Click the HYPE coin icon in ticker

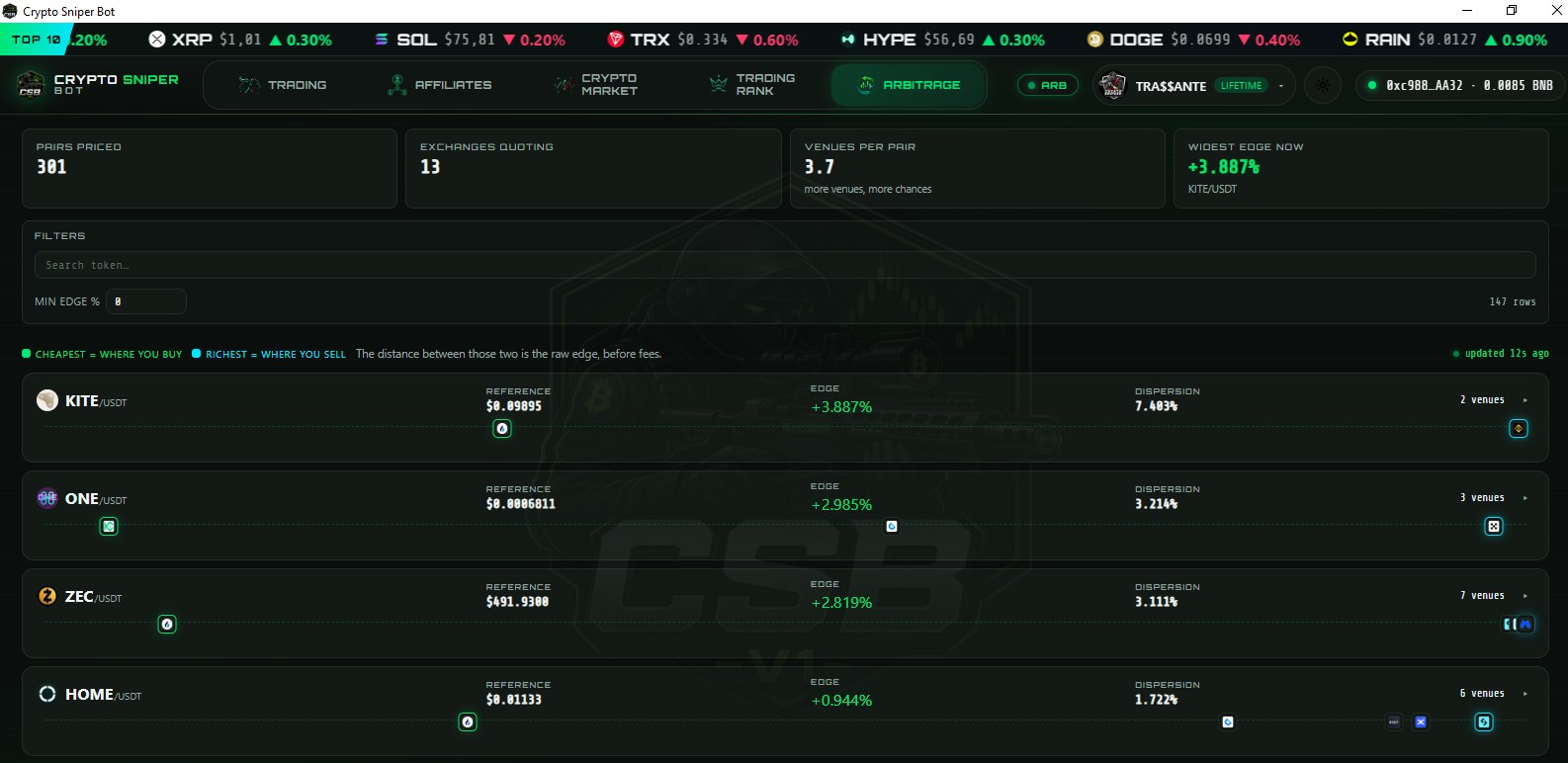pyautogui.click(x=848, y=40)
